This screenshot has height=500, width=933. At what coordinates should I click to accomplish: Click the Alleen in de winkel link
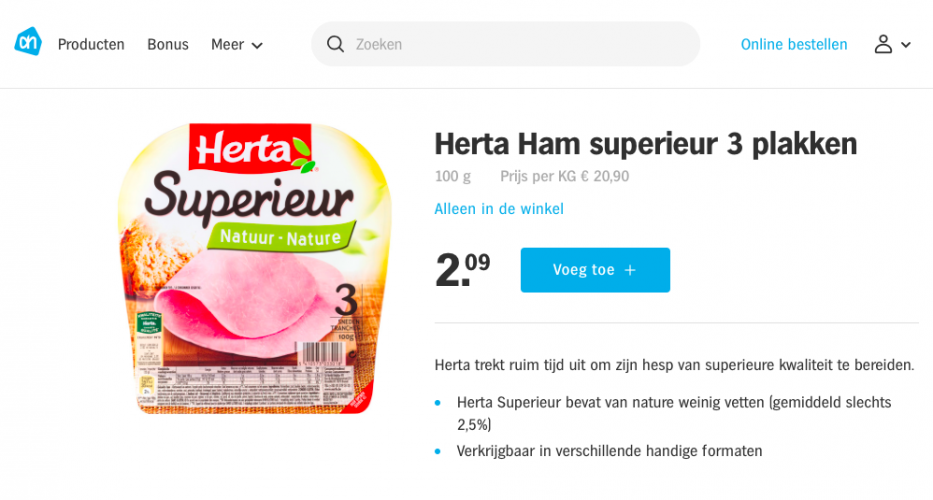pyautogui.click(x=499, y=209)
